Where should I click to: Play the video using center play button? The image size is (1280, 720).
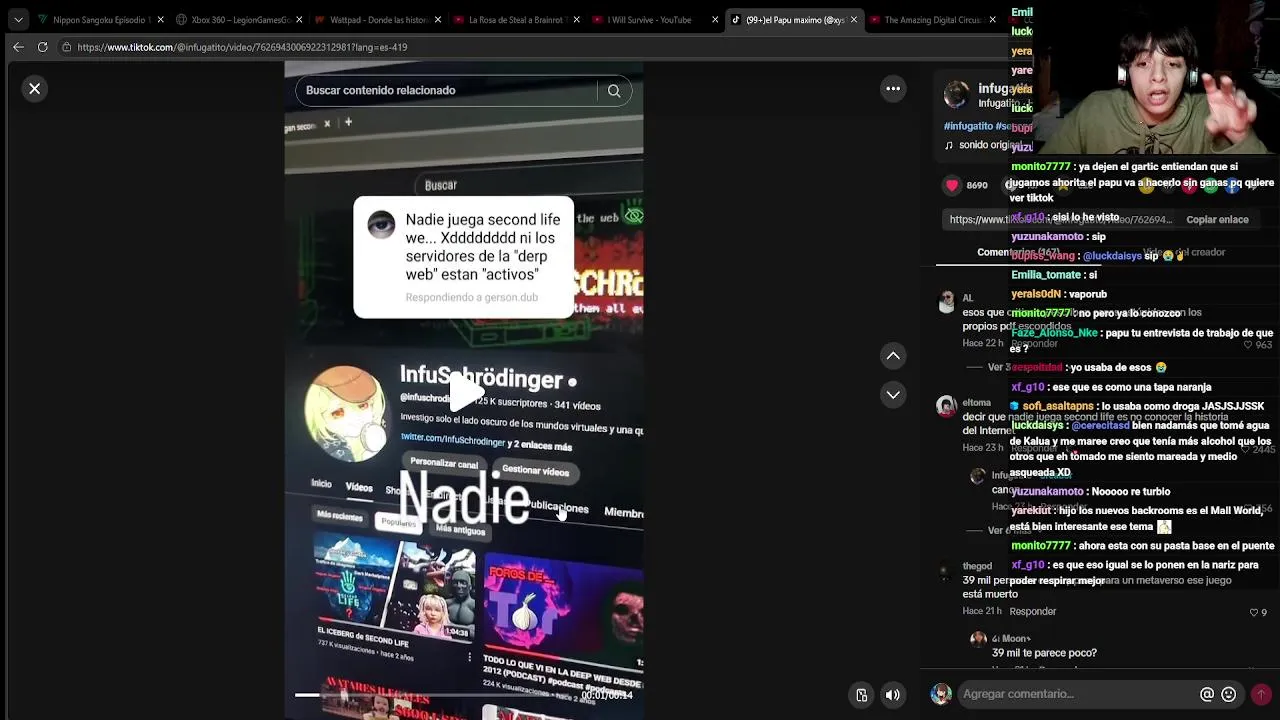[x=465, y=392]
